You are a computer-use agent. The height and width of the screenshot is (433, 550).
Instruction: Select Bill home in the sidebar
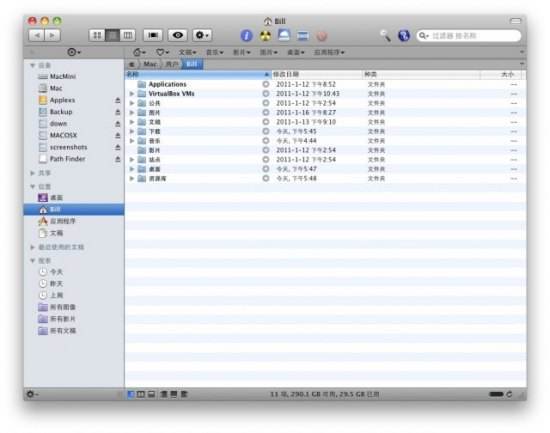74,209
